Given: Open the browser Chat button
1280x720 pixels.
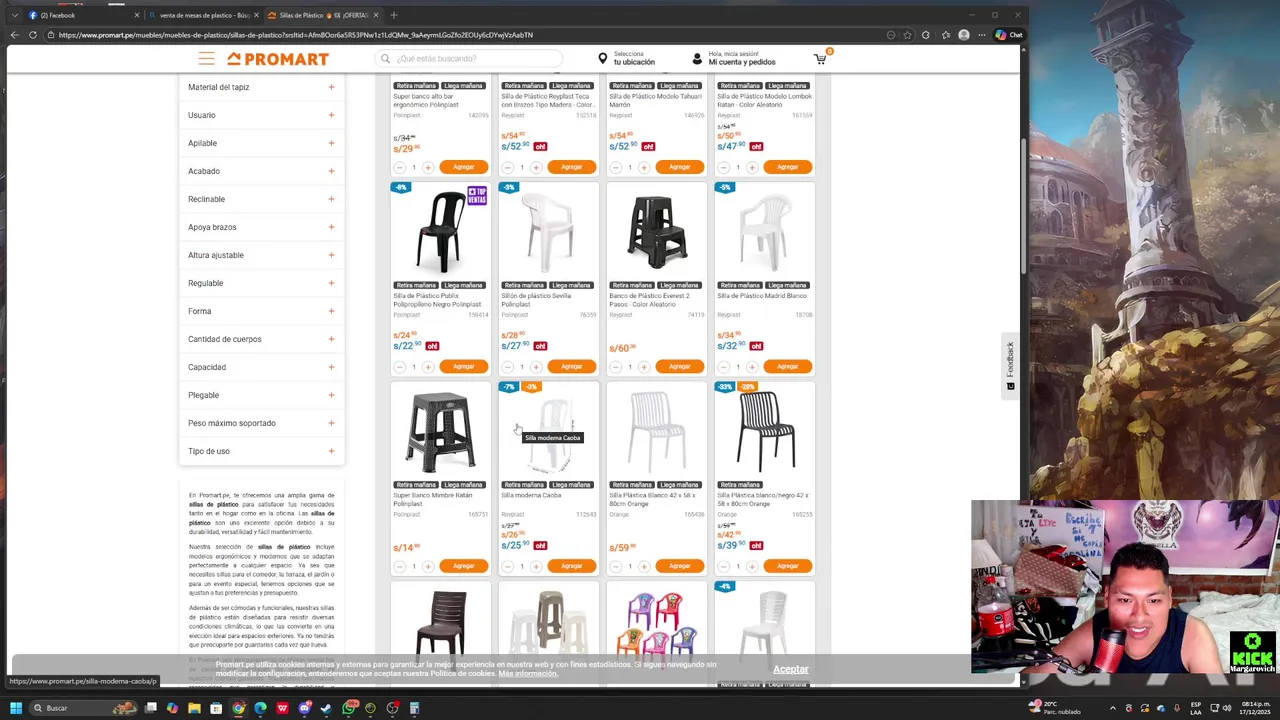Looking at the screenshot, I should pyautogui.click(x=1009, y=35).
